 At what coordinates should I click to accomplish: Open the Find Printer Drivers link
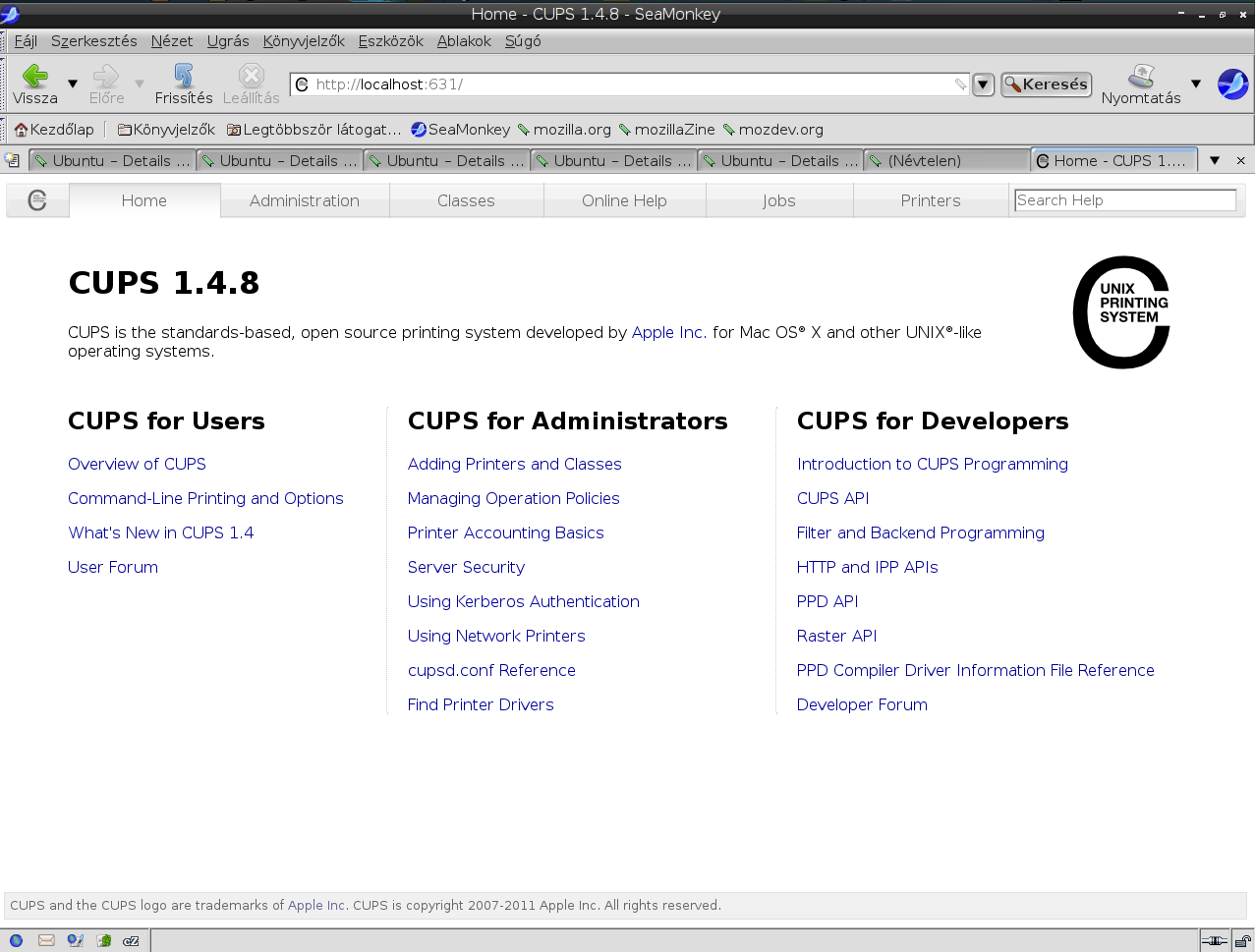click(x=481, y=704)
